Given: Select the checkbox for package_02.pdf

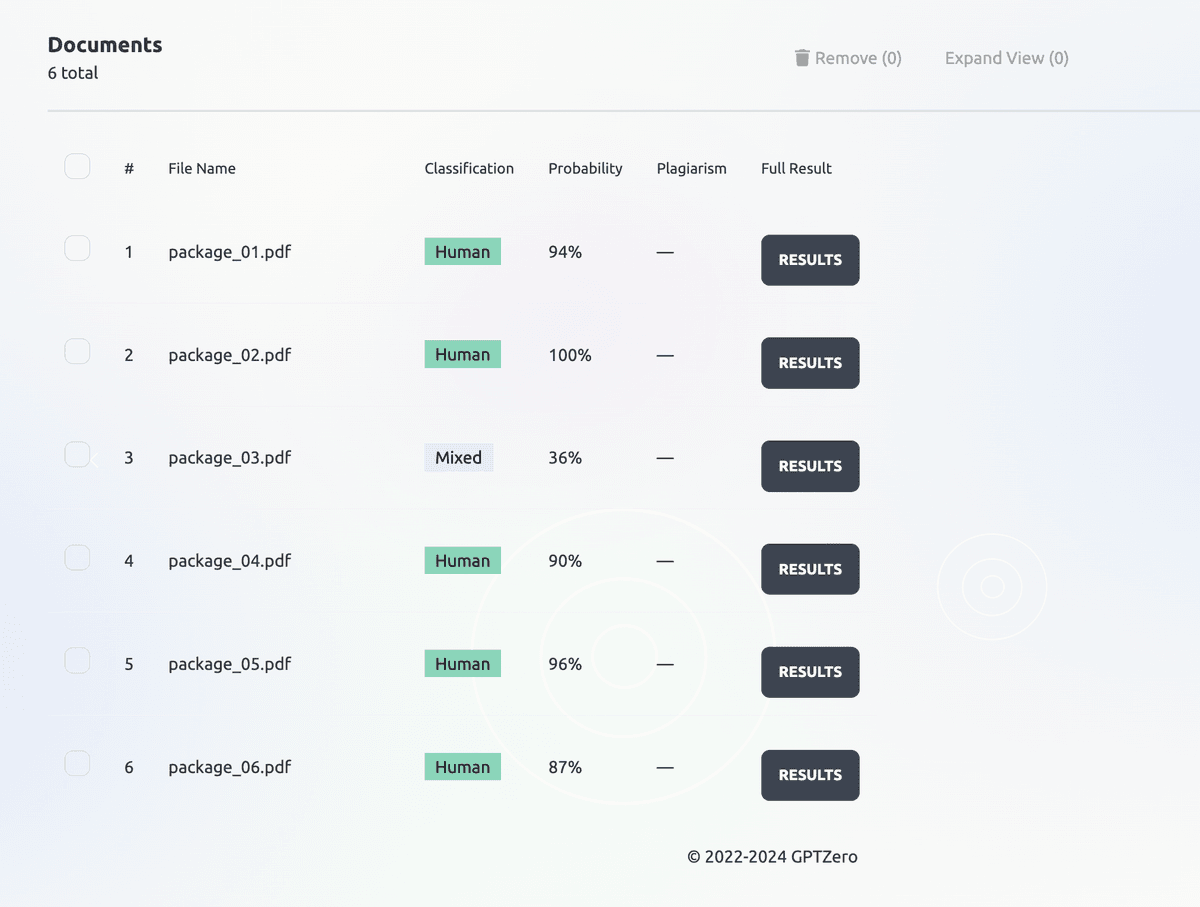Looking at the screenshot, I should [77, 351].
